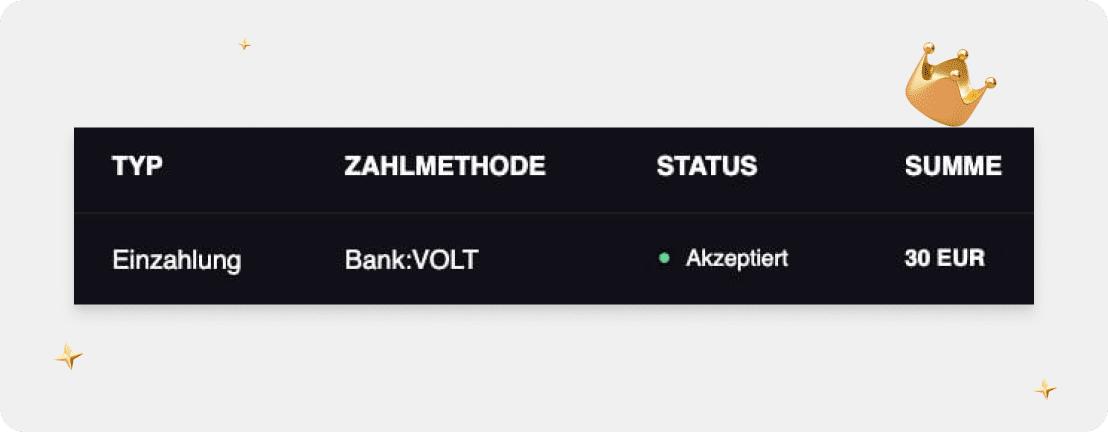Click the Akzeptiert status label
Screen dimensions: 1108x432
pos(737,259)
